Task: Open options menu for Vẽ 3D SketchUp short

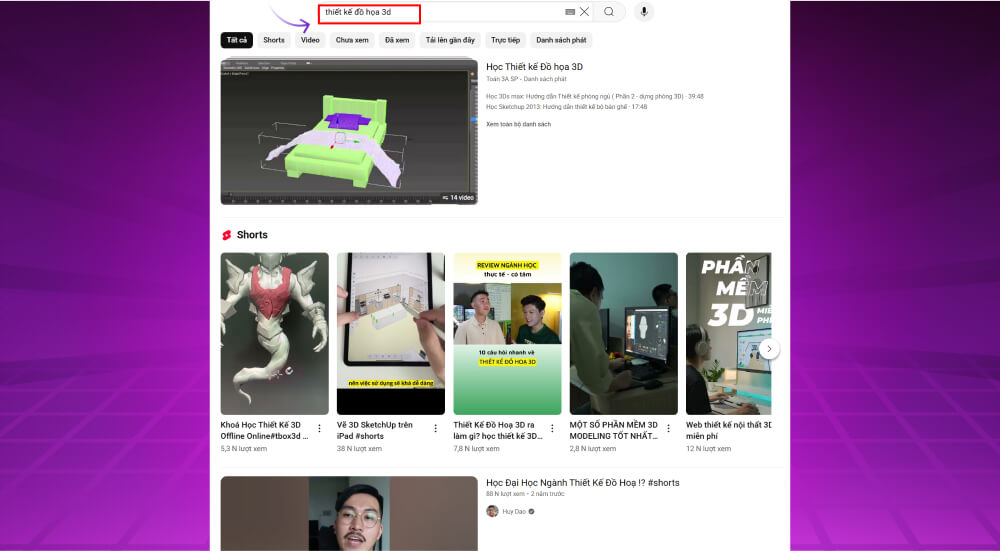Action: point(436,429)
